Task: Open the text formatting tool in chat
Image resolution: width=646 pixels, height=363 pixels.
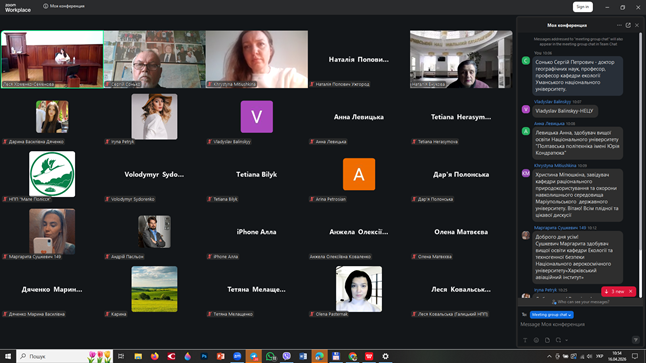Action: pos(525,340)
